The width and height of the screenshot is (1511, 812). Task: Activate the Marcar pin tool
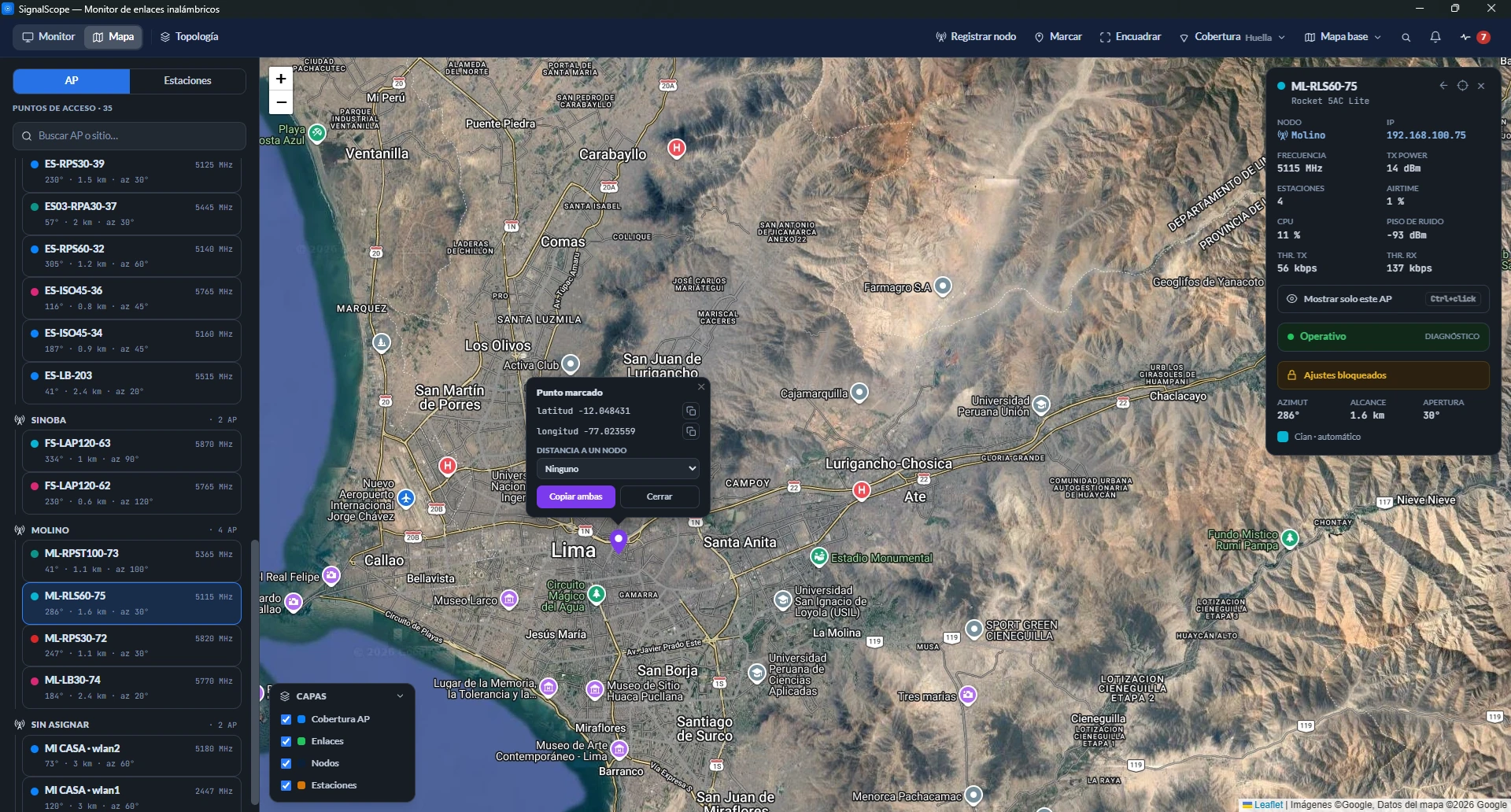tap(1058, 37)
